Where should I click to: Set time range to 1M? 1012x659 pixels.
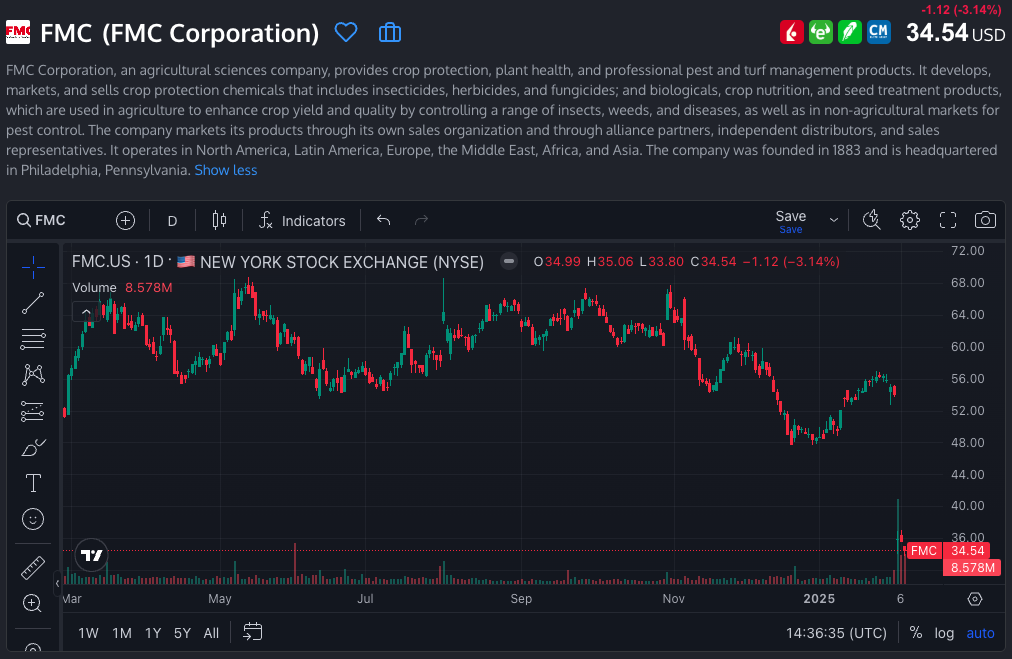(122, 633)
